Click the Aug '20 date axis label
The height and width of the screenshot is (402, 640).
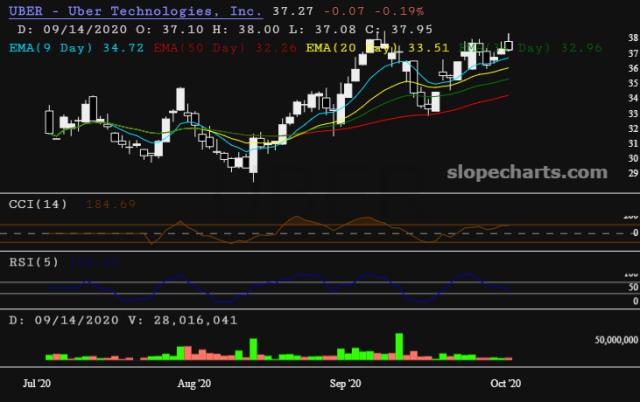[x=193, y=383]
